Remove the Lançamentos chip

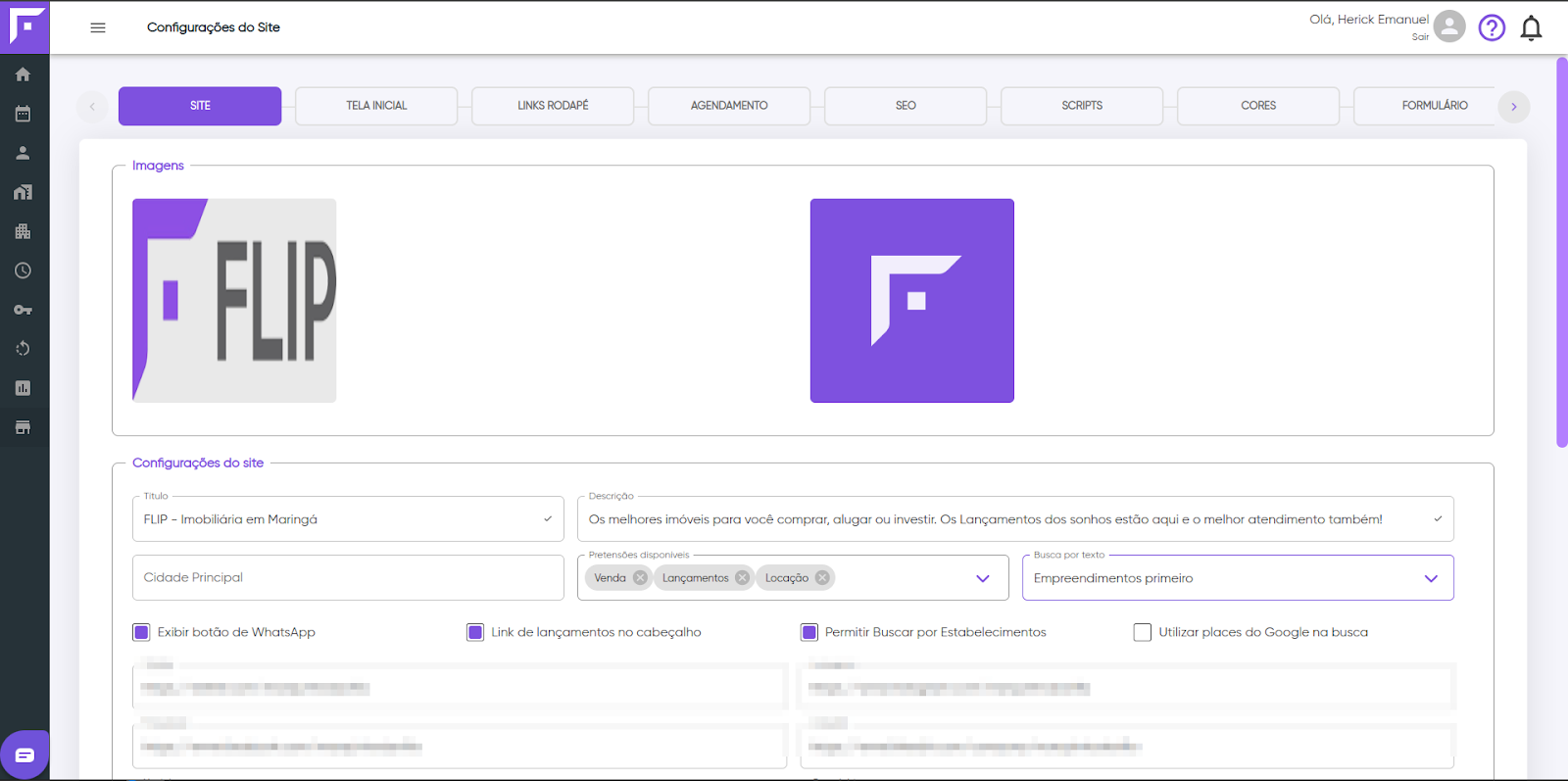click(x=742, y=578)
